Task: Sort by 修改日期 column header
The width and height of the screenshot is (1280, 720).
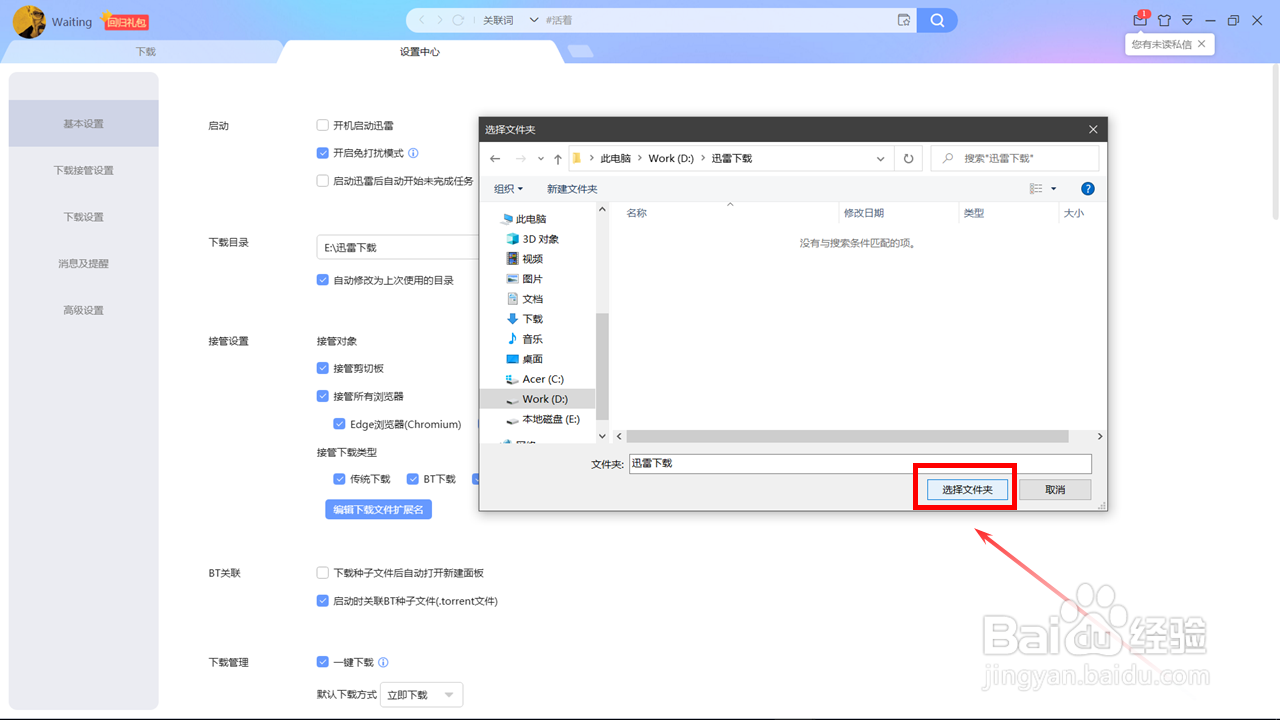Action: 864,213
